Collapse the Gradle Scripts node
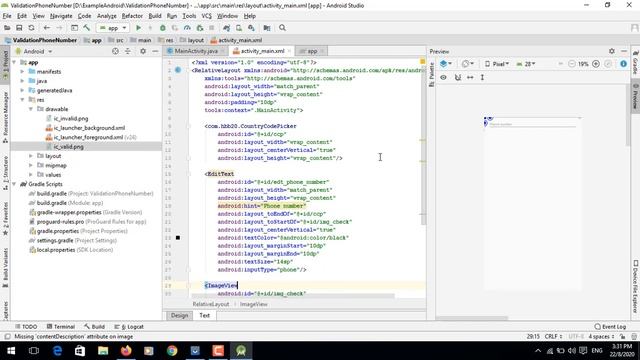The height and width of the screenshot is (360, 640). 14,184
